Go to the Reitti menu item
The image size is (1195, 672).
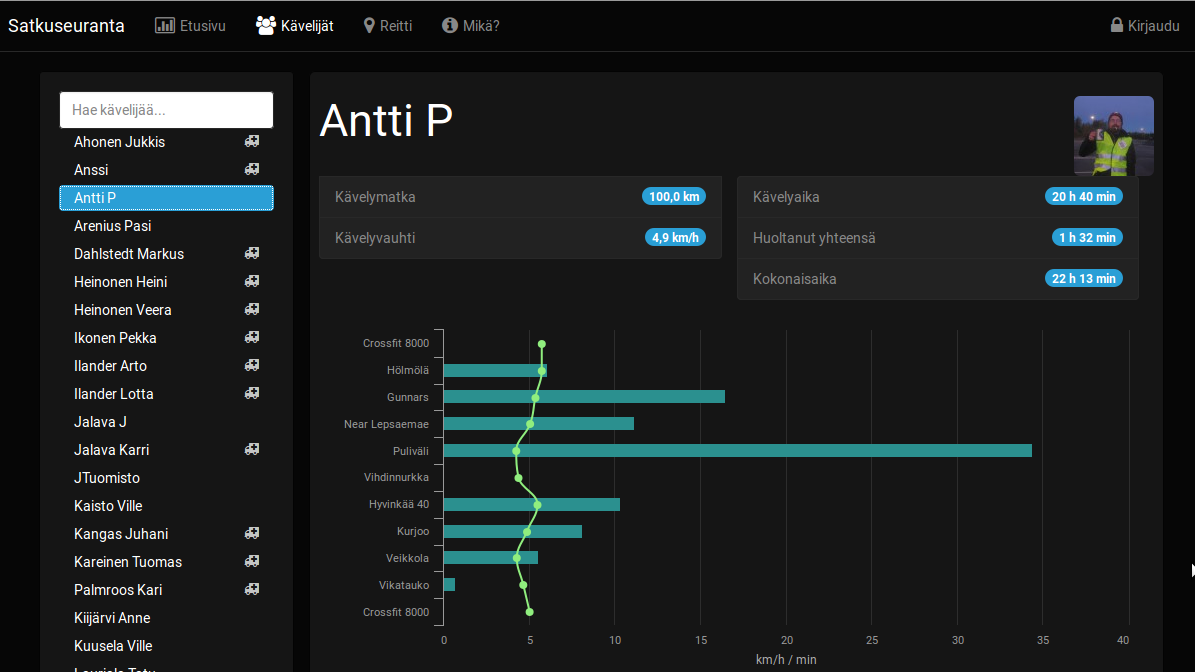[387, 25]
